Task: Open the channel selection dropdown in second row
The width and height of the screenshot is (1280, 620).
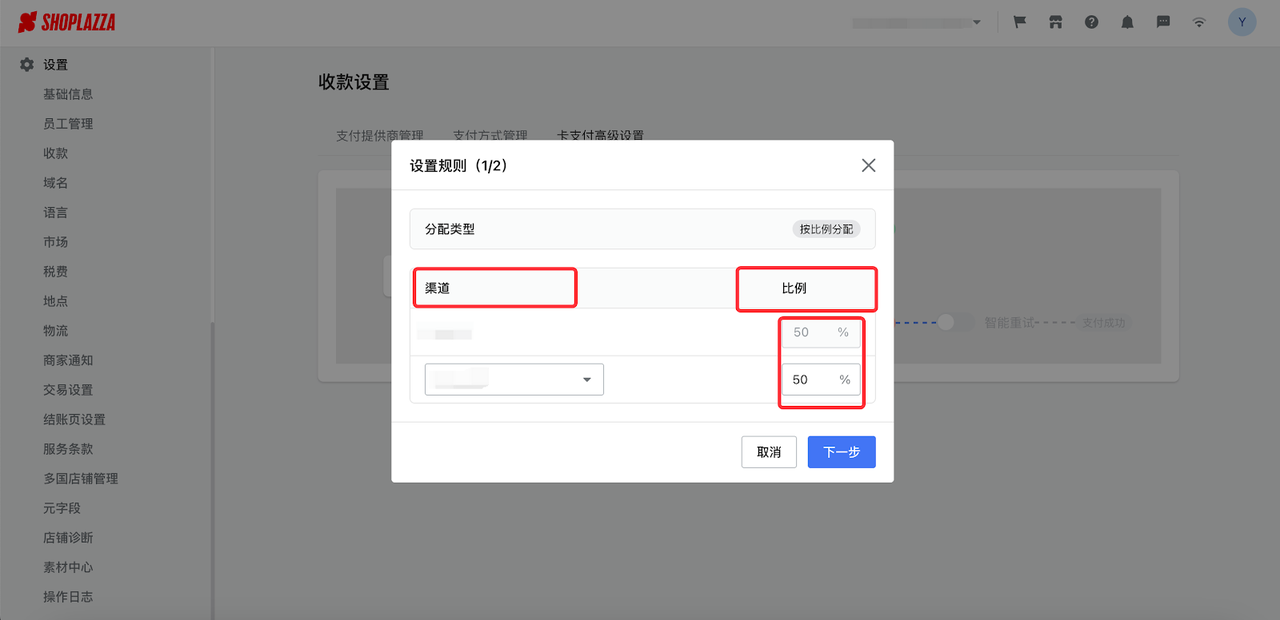Action: (x=514, y=379)
